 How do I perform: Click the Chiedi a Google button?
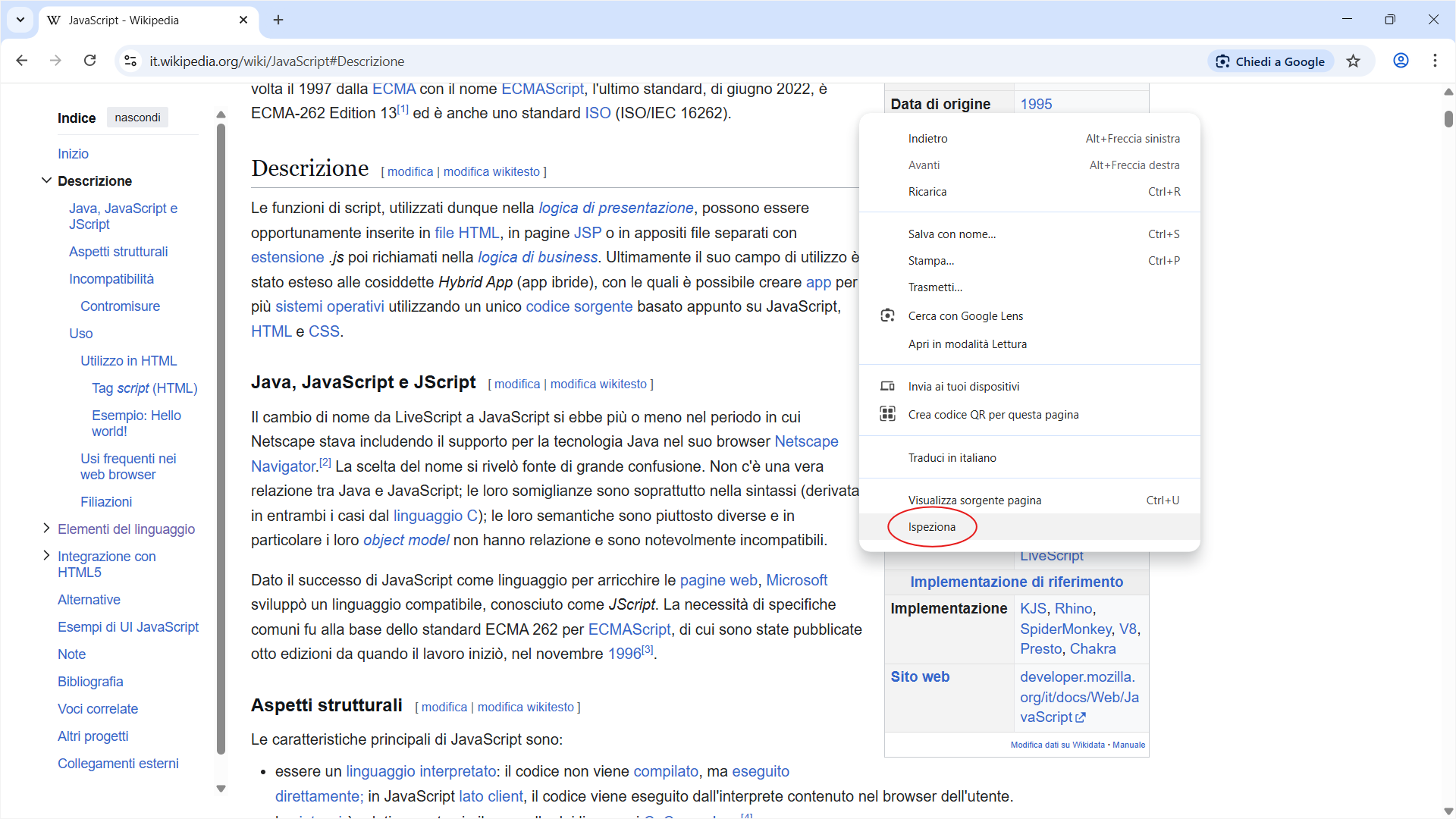[x=1270, y=61]
